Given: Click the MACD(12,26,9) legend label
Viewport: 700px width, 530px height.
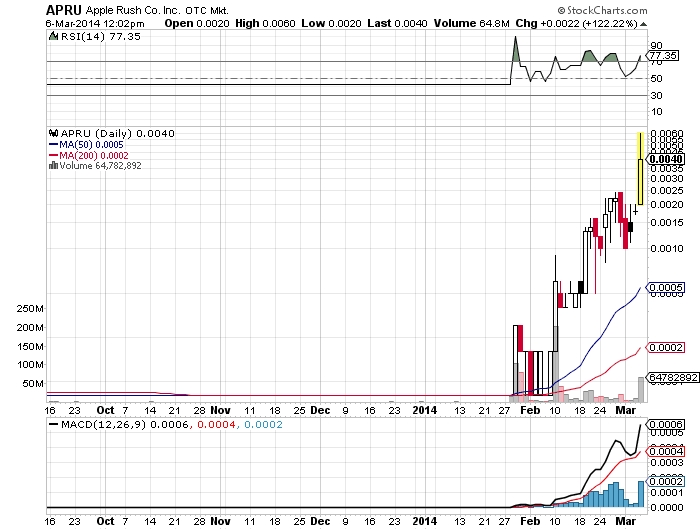Looking at the screenshot, I should [x=104, y=424].
